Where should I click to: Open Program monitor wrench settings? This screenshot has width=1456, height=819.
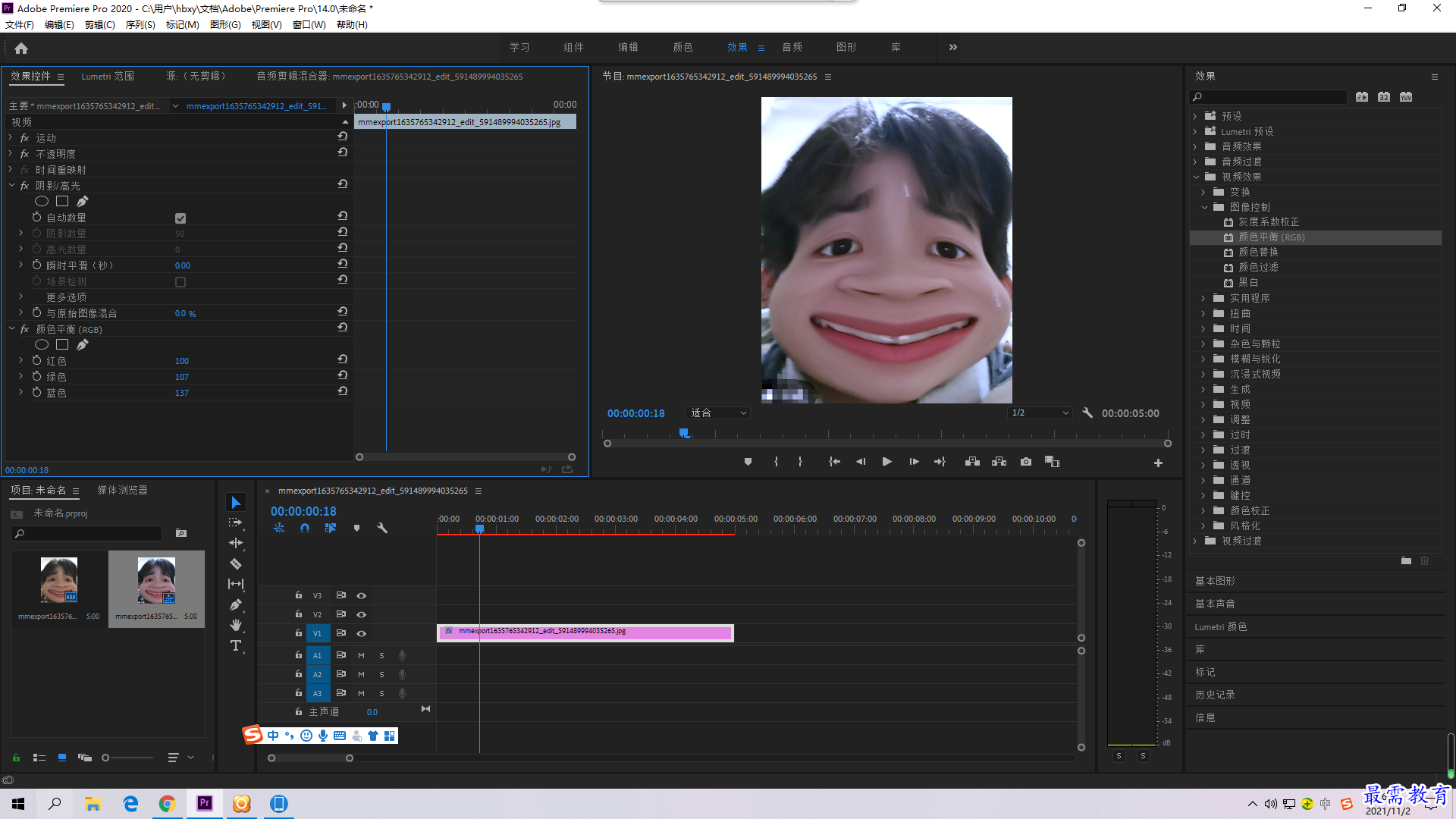pyautogui.click(x=1087, y=413)
